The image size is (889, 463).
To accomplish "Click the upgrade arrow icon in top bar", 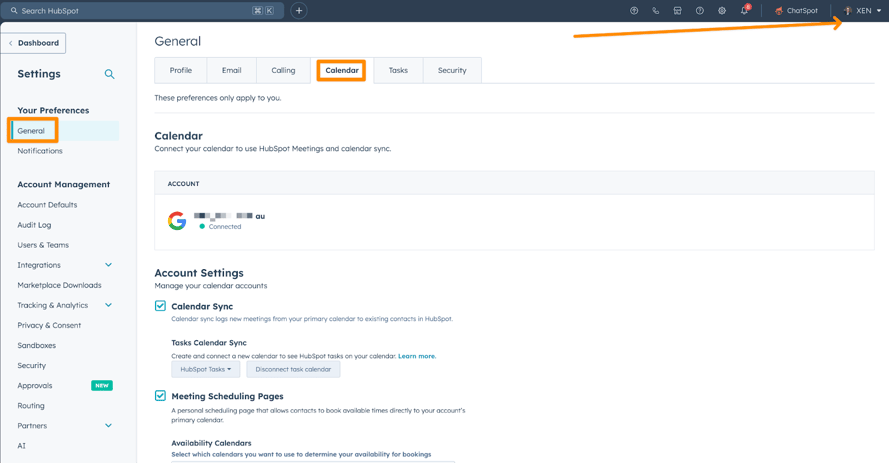I will click(634, 11).
